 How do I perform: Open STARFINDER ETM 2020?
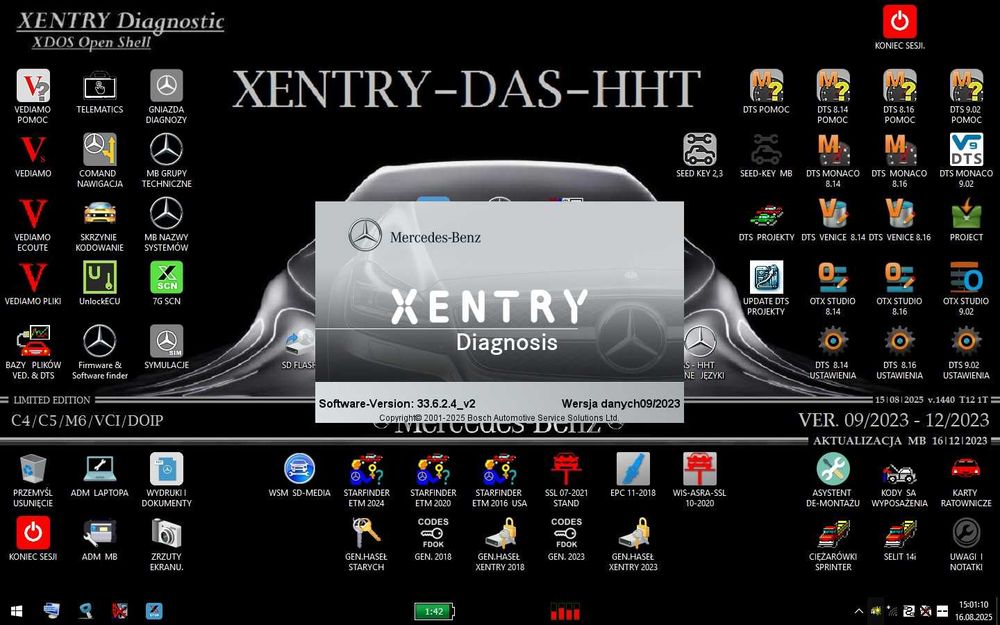[x=433, y=469]
